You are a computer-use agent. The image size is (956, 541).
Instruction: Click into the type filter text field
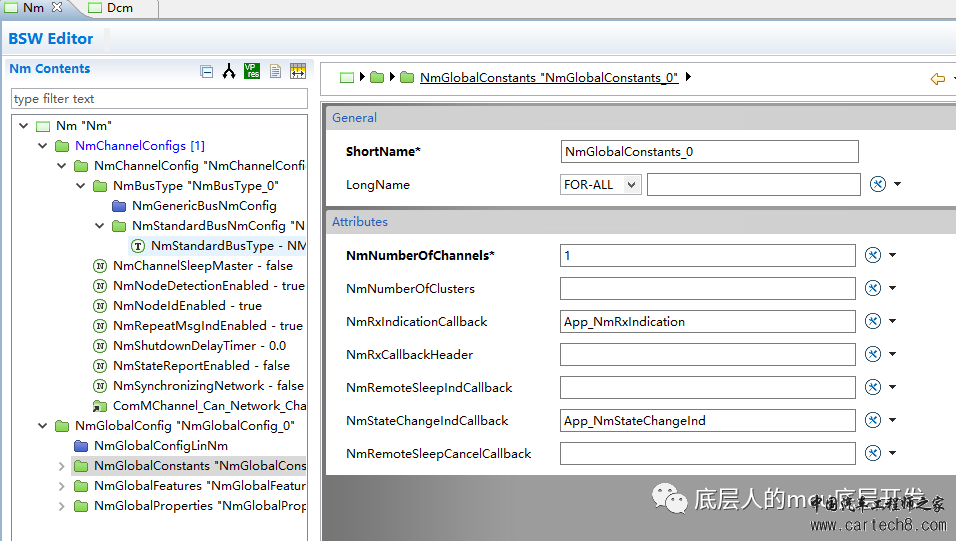159,99
